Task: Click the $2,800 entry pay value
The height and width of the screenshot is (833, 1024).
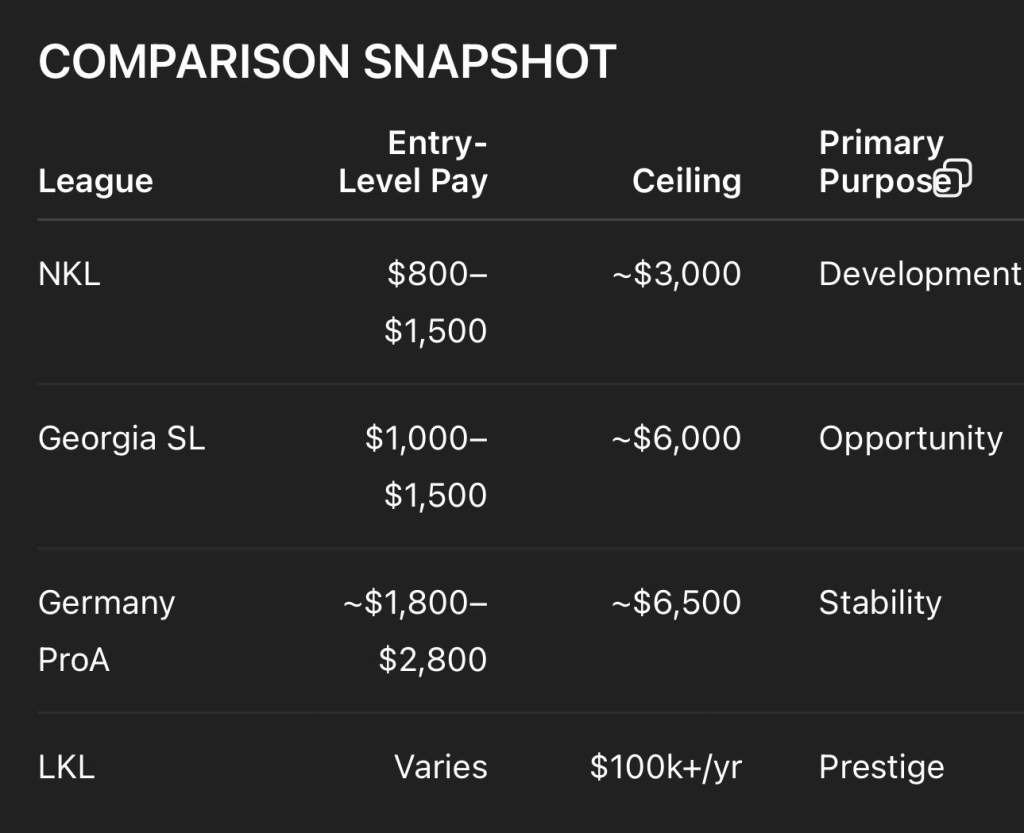Action: tap(432, 659)
